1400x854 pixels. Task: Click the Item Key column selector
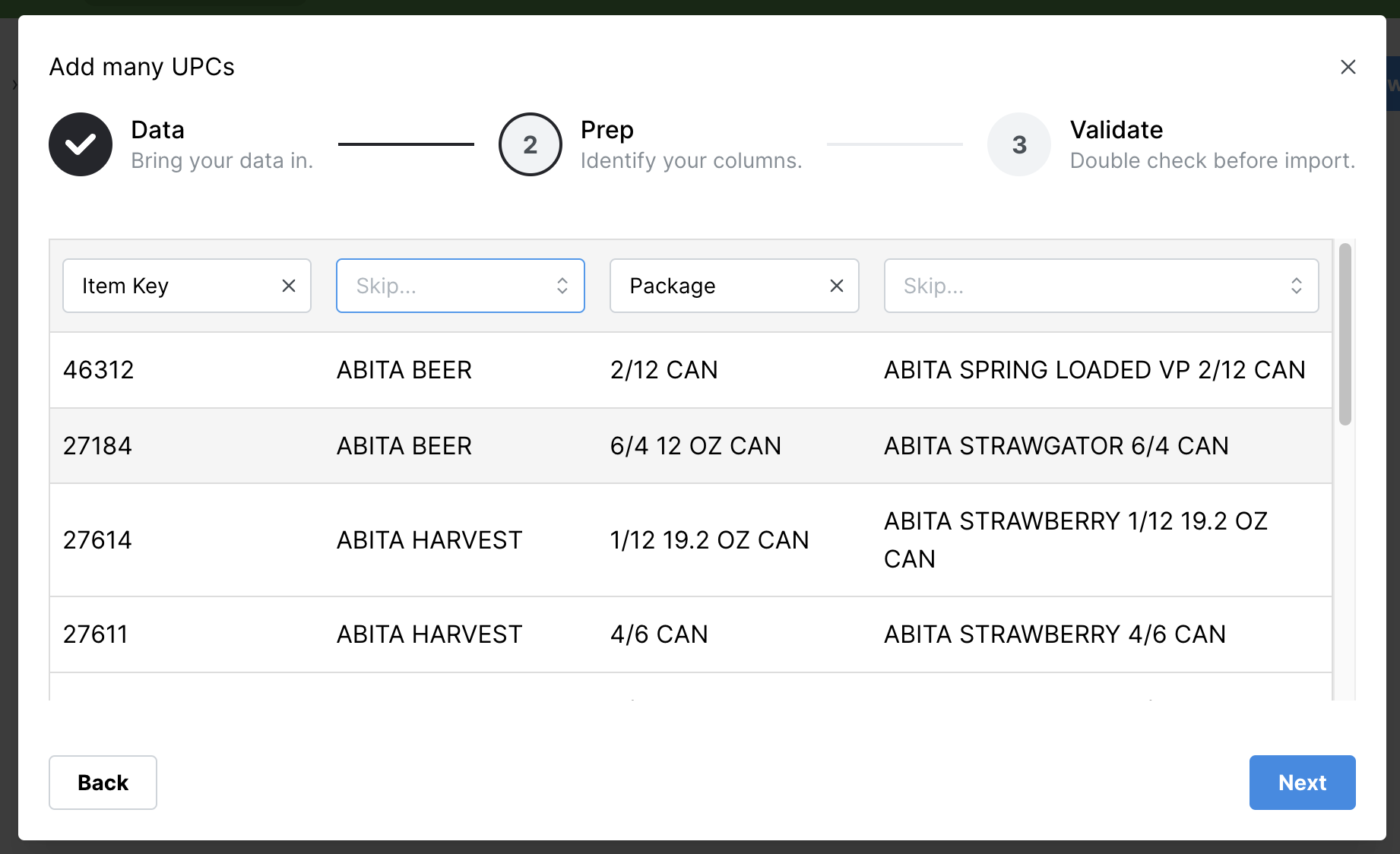pos(187,286)
